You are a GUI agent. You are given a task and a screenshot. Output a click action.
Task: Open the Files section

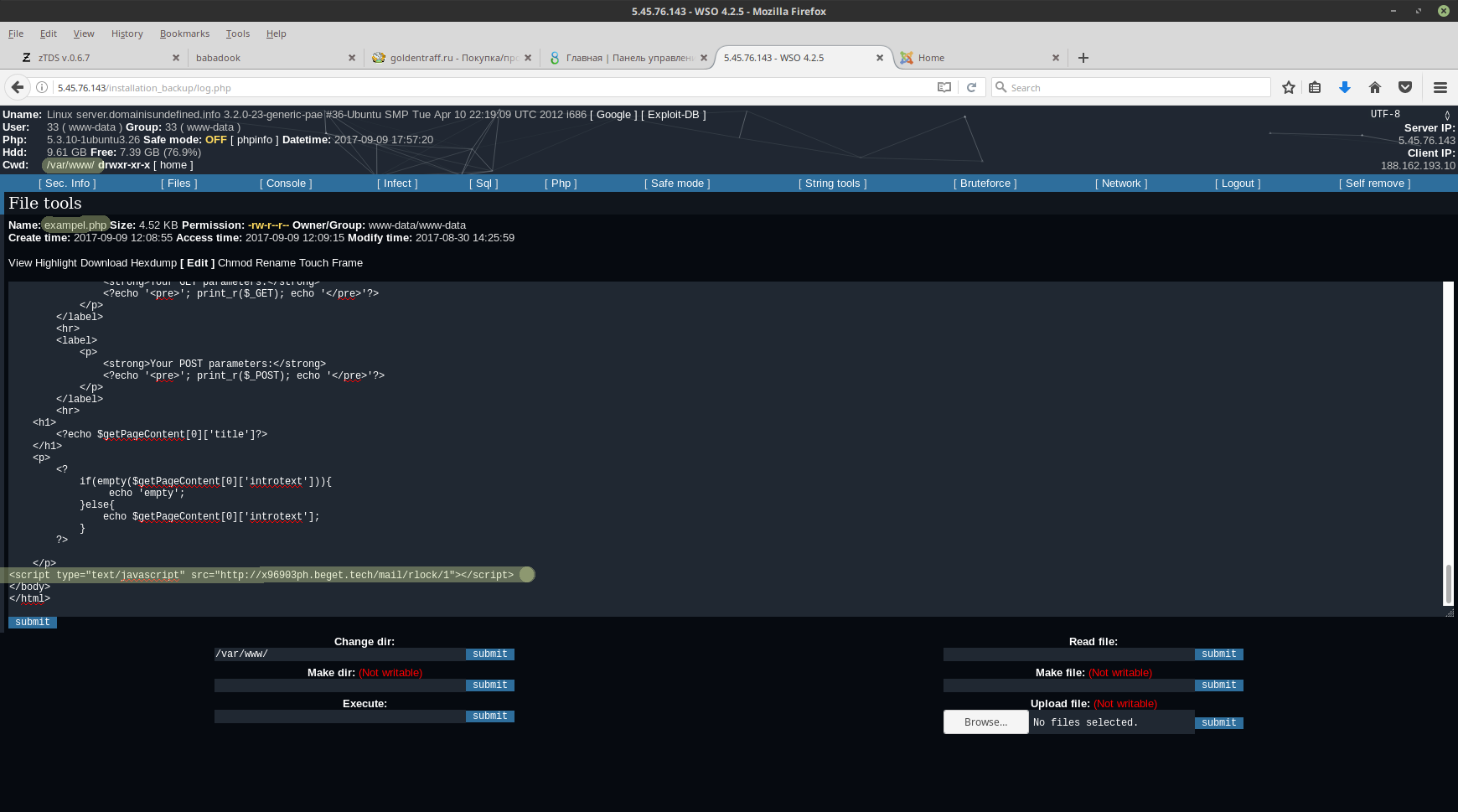[179, 184]
